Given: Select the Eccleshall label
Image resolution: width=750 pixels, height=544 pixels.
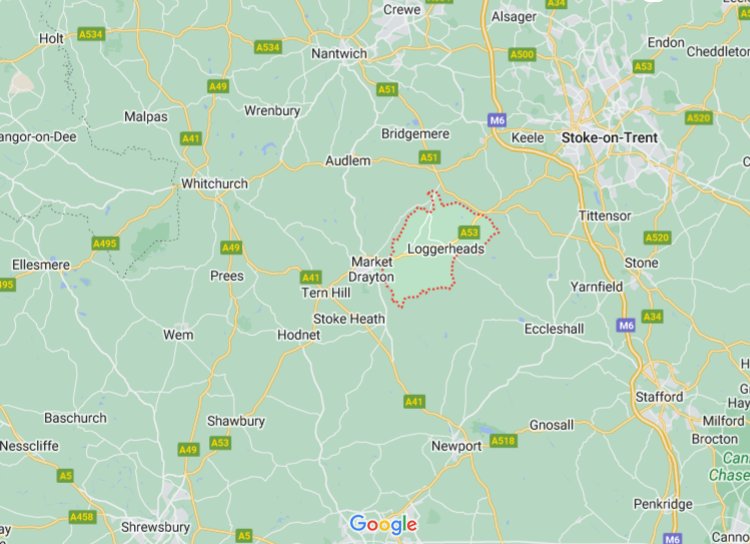Looking at the screenshot, I should click(554, 329).
